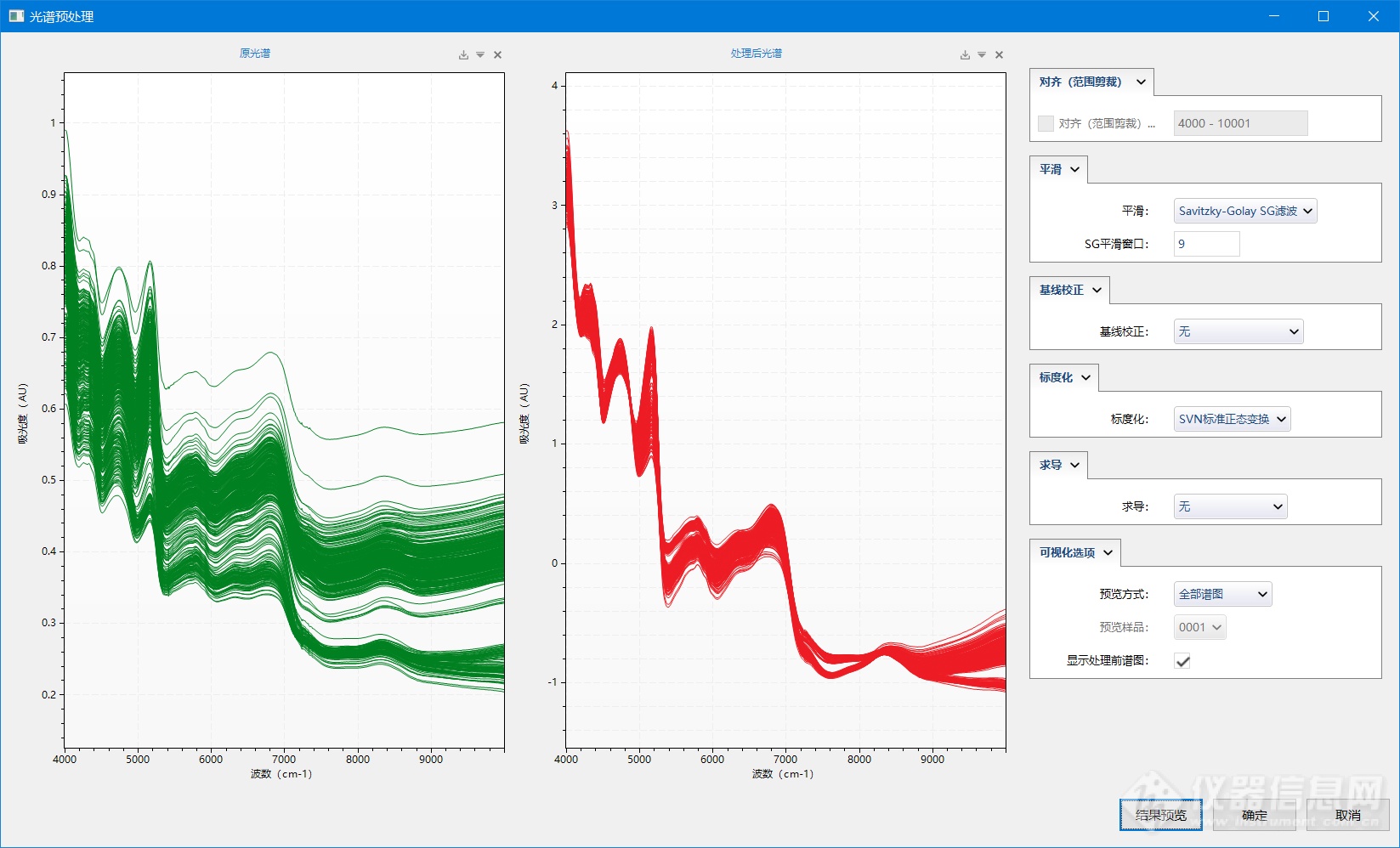Click the 确定 button
The height and width of the screenshot is (848, 1400).
click(x=1255, y=815)
